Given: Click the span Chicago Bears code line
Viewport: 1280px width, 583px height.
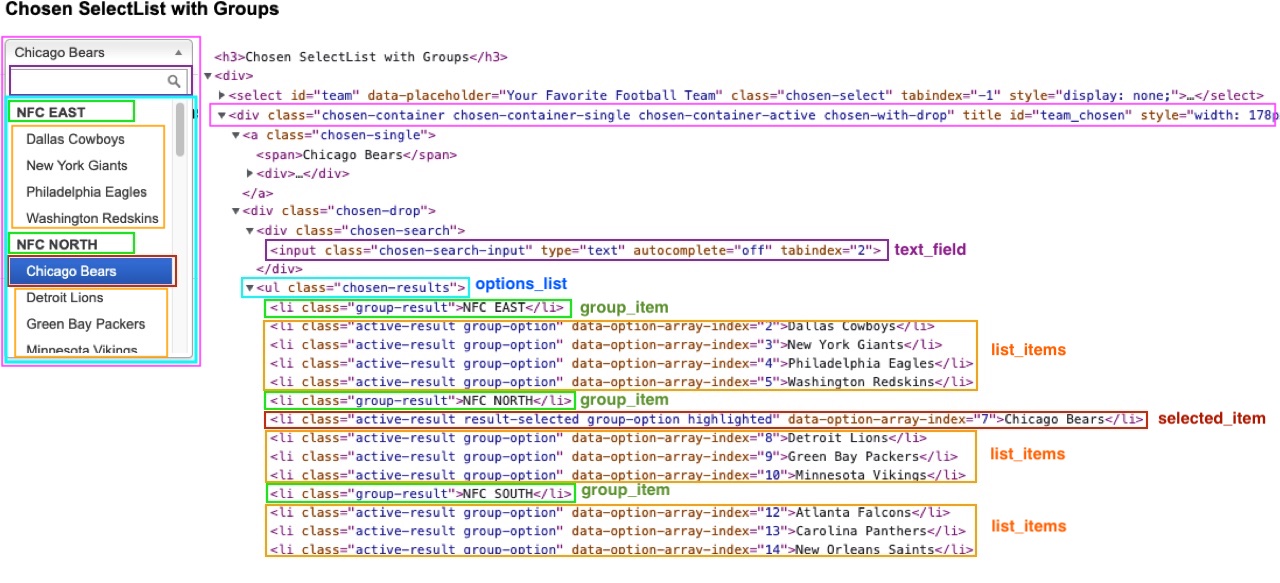Looking at the screenshot, I should pyautogui.click(x=357, y=155).
